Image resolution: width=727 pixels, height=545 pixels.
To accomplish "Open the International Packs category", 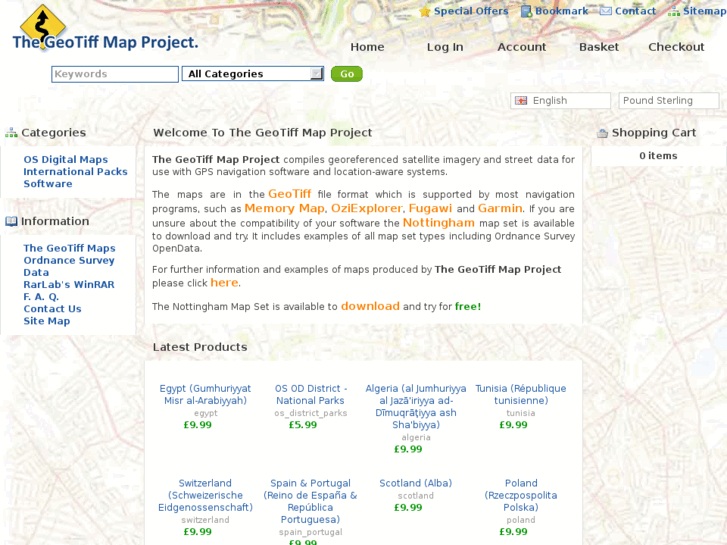I will coord(76,172).
